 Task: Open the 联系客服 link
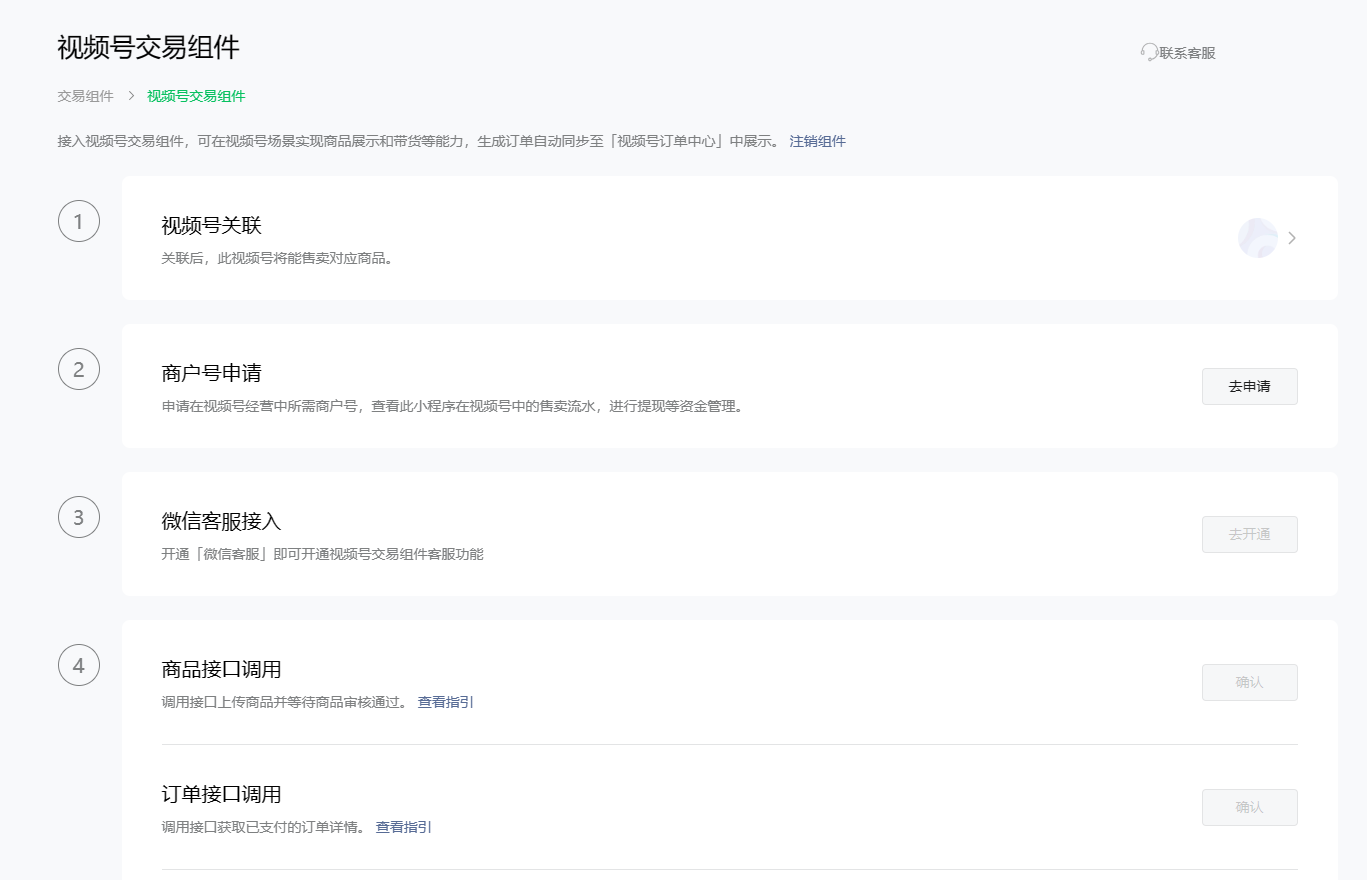point(1188,53)
